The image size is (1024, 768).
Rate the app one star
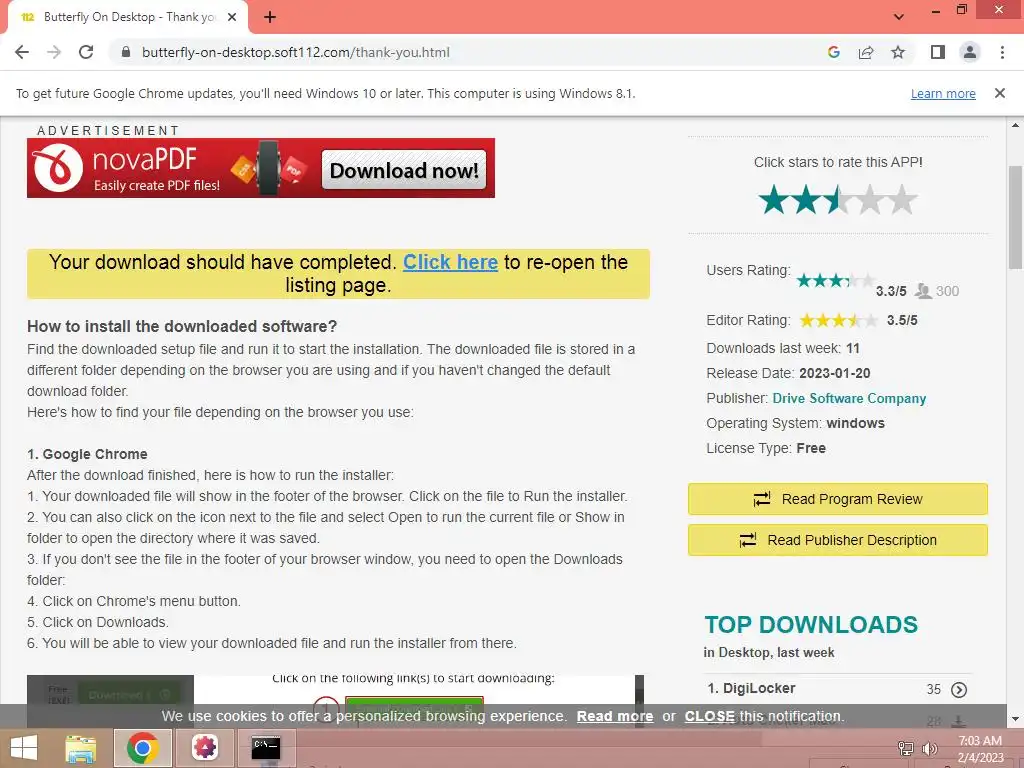click(774, 199)
